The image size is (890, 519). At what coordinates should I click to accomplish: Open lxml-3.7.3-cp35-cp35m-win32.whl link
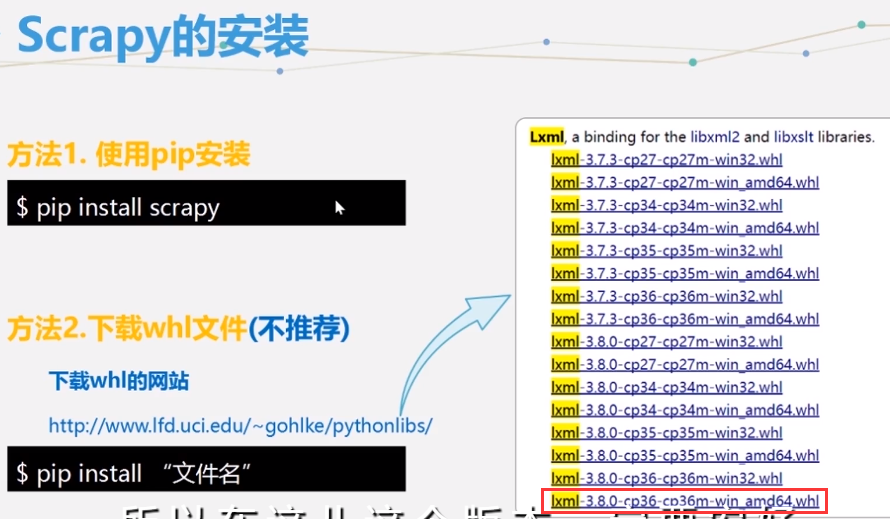666,250
